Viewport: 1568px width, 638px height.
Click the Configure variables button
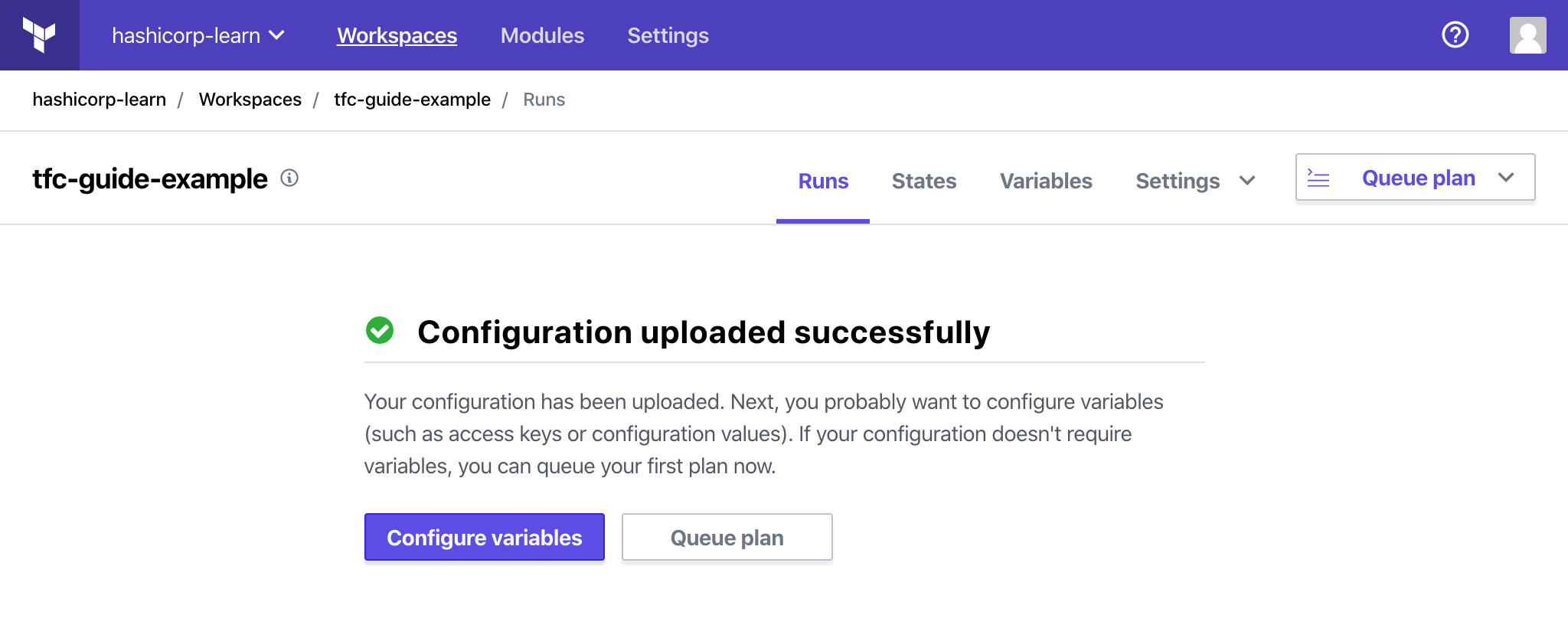click(484, 537)
